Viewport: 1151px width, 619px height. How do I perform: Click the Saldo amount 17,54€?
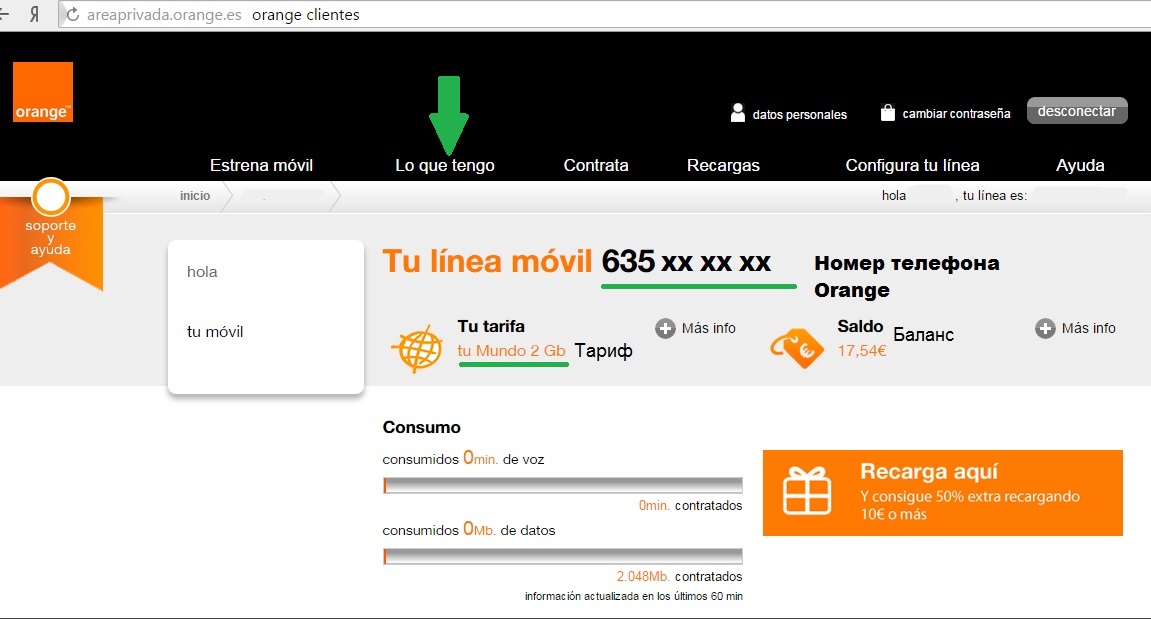862,351
